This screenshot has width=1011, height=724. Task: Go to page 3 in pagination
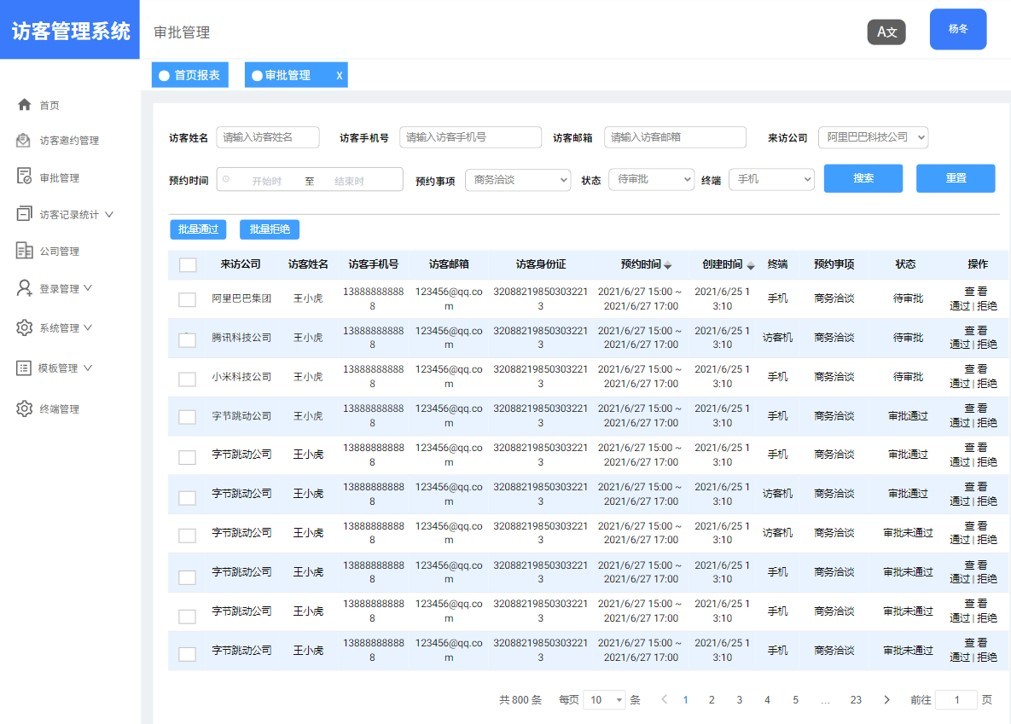click(739, 700)
